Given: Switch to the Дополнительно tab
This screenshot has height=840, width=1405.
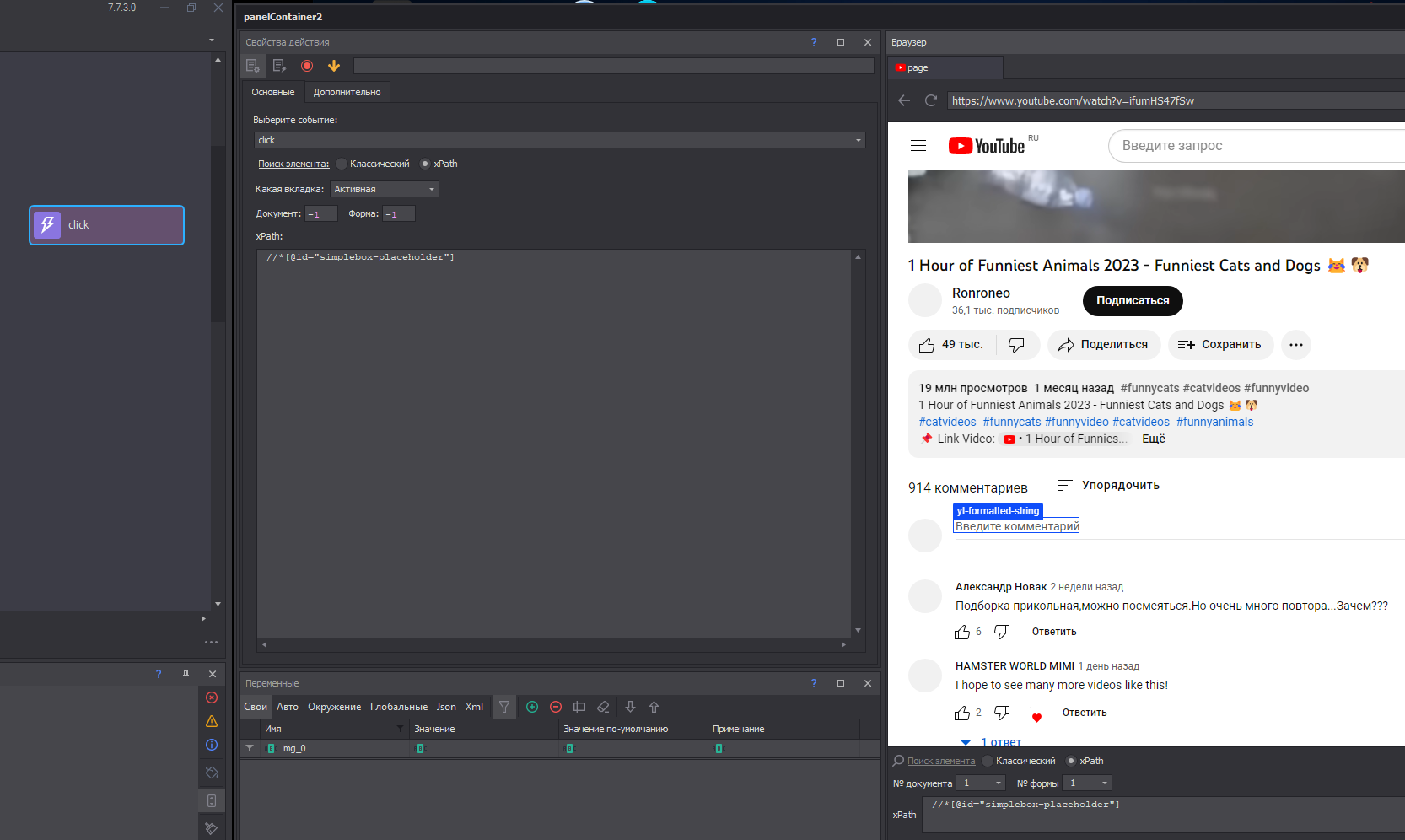Looking at the screenshot, I should (347, 92).
